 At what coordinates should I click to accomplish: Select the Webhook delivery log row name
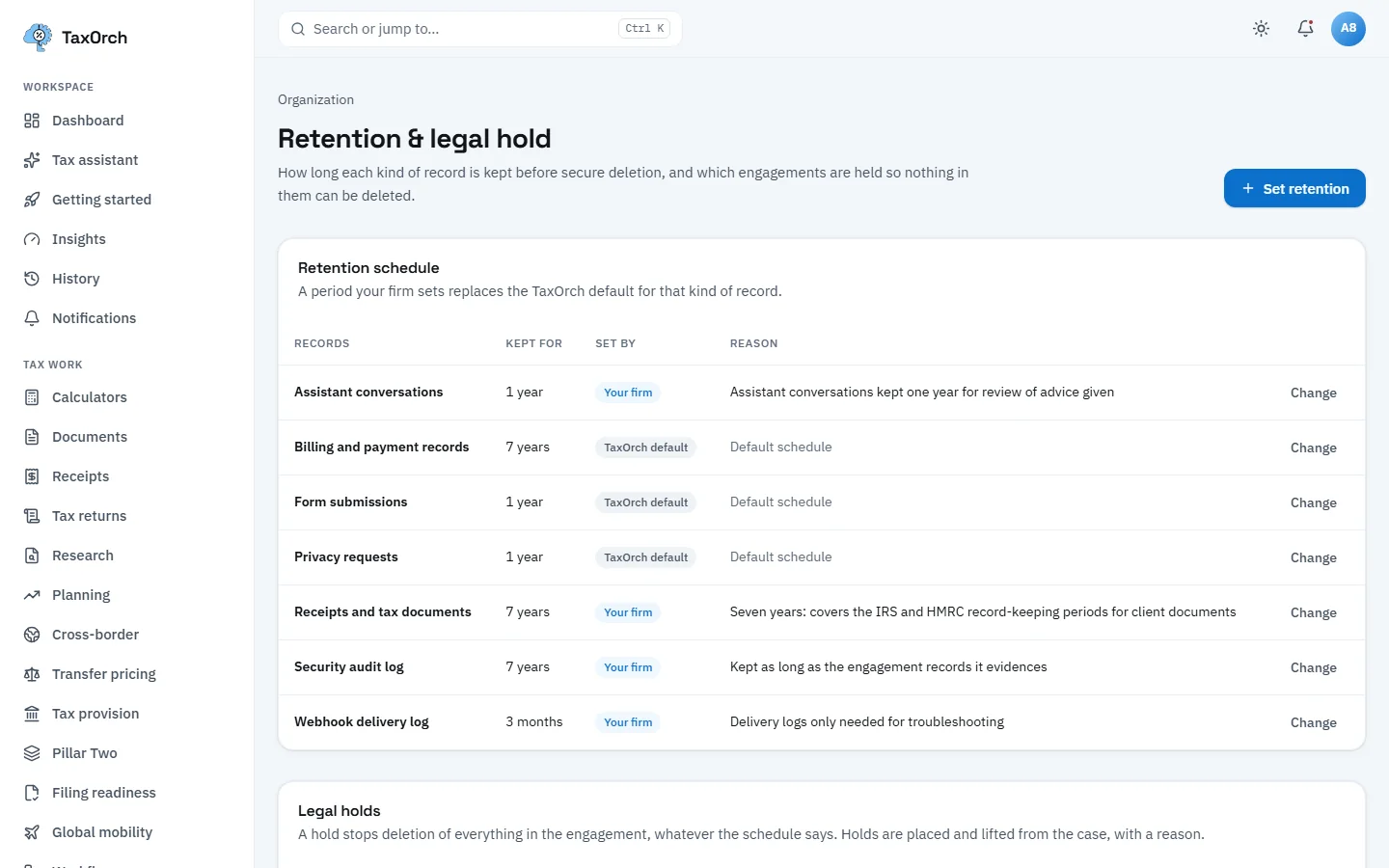[x=362, y=721]
